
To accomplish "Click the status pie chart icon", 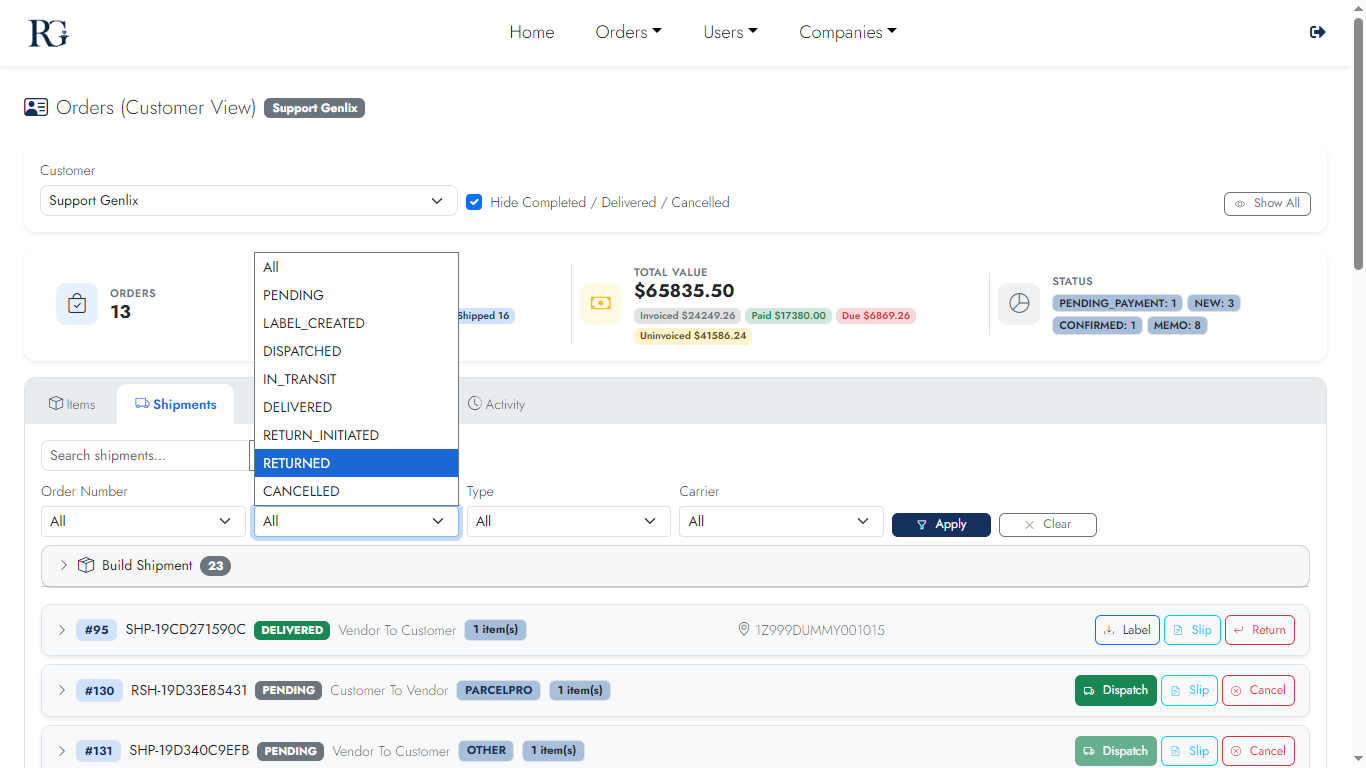I will 1019,303.
